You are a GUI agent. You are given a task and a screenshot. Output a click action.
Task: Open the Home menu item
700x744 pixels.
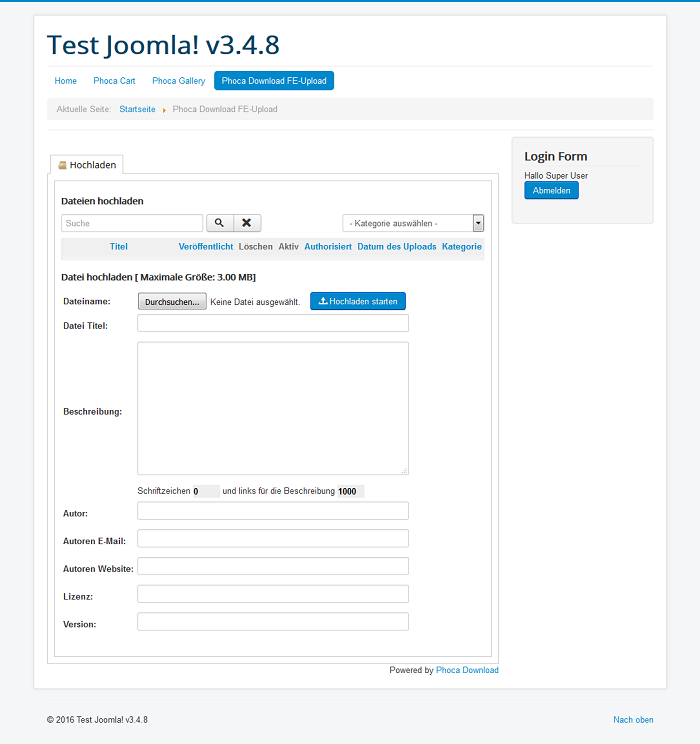coord(66,81)
